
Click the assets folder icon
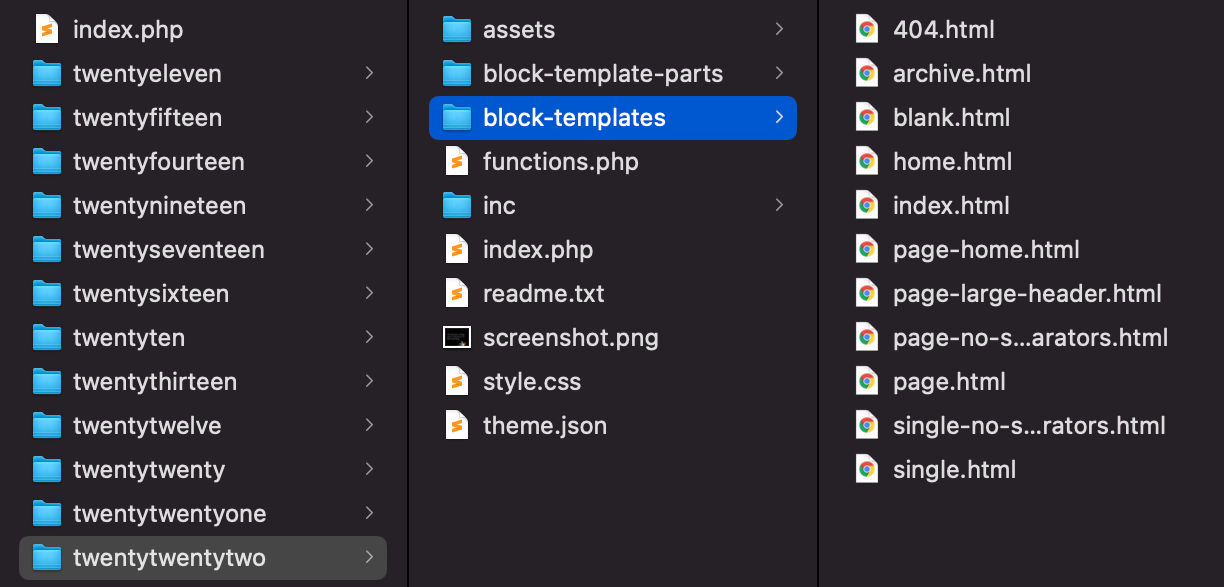(457, 29)
